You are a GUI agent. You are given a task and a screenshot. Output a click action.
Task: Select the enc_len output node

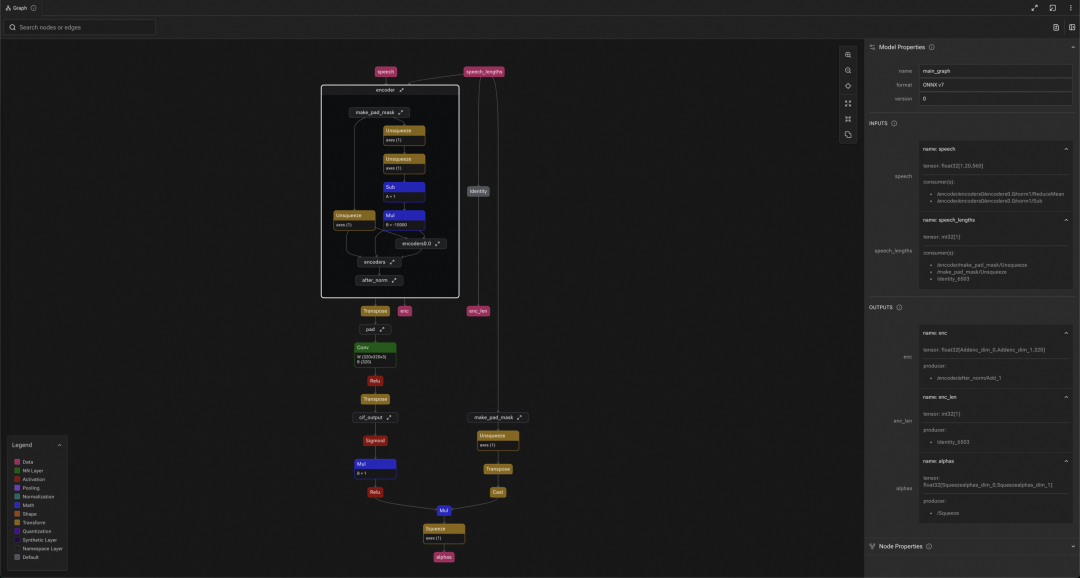pyautogui.click(x=478, y=311)
